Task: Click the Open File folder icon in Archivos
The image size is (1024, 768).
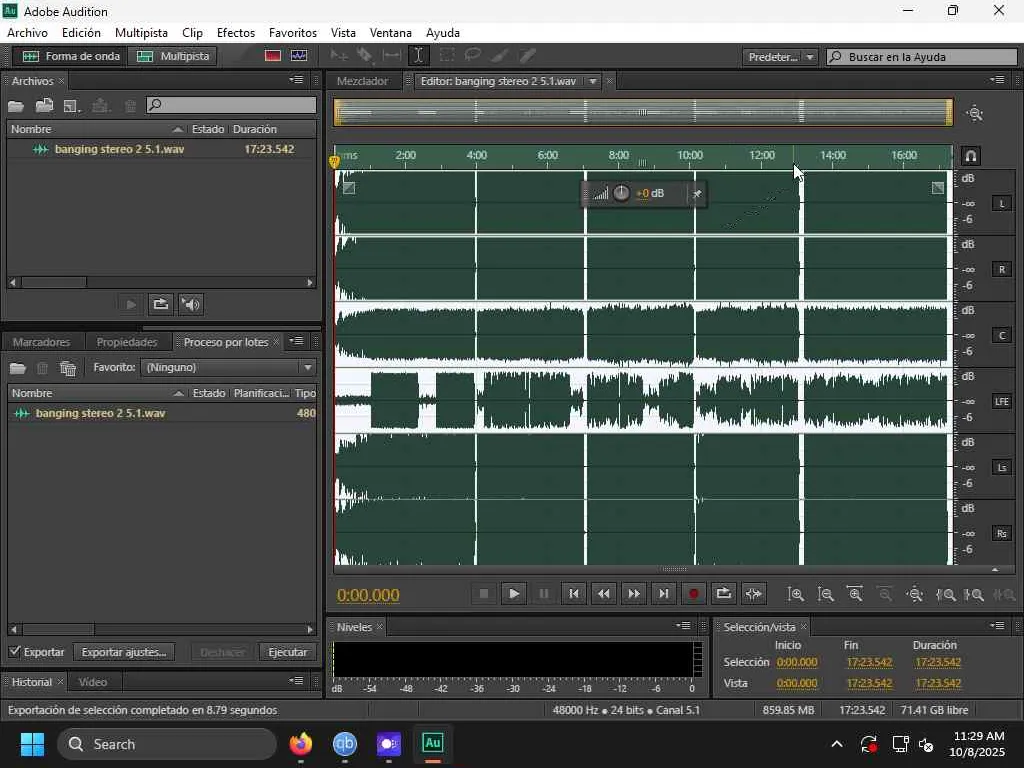Action: (17, 106)
